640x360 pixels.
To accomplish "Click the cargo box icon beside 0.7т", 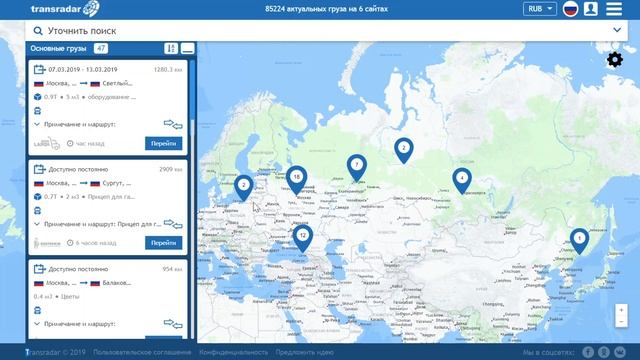I will click(38, 197).
